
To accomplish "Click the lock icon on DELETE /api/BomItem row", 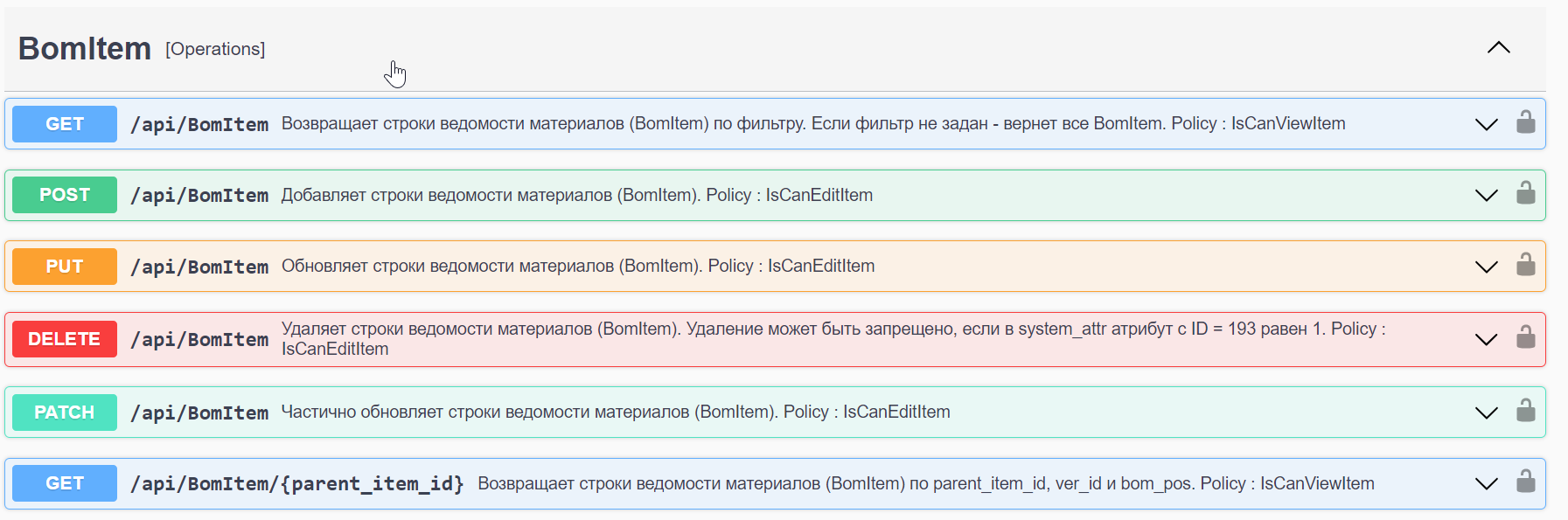I will point(1525,337).
